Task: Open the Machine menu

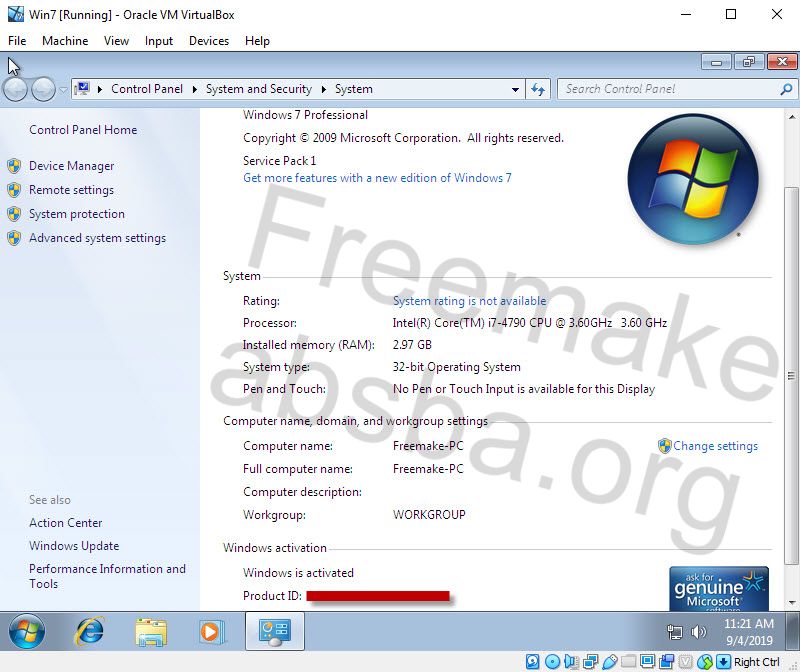Action: pos(65,41)
